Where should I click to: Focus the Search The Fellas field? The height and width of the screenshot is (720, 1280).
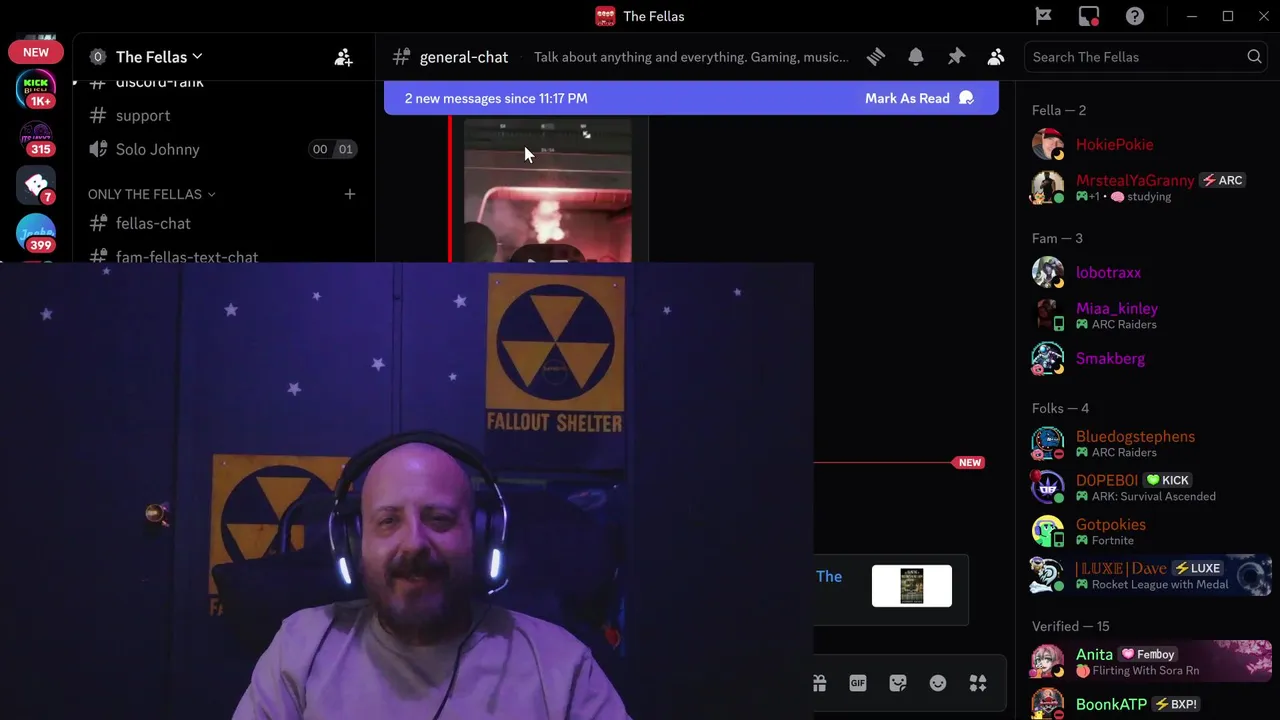pos(1146,57)
